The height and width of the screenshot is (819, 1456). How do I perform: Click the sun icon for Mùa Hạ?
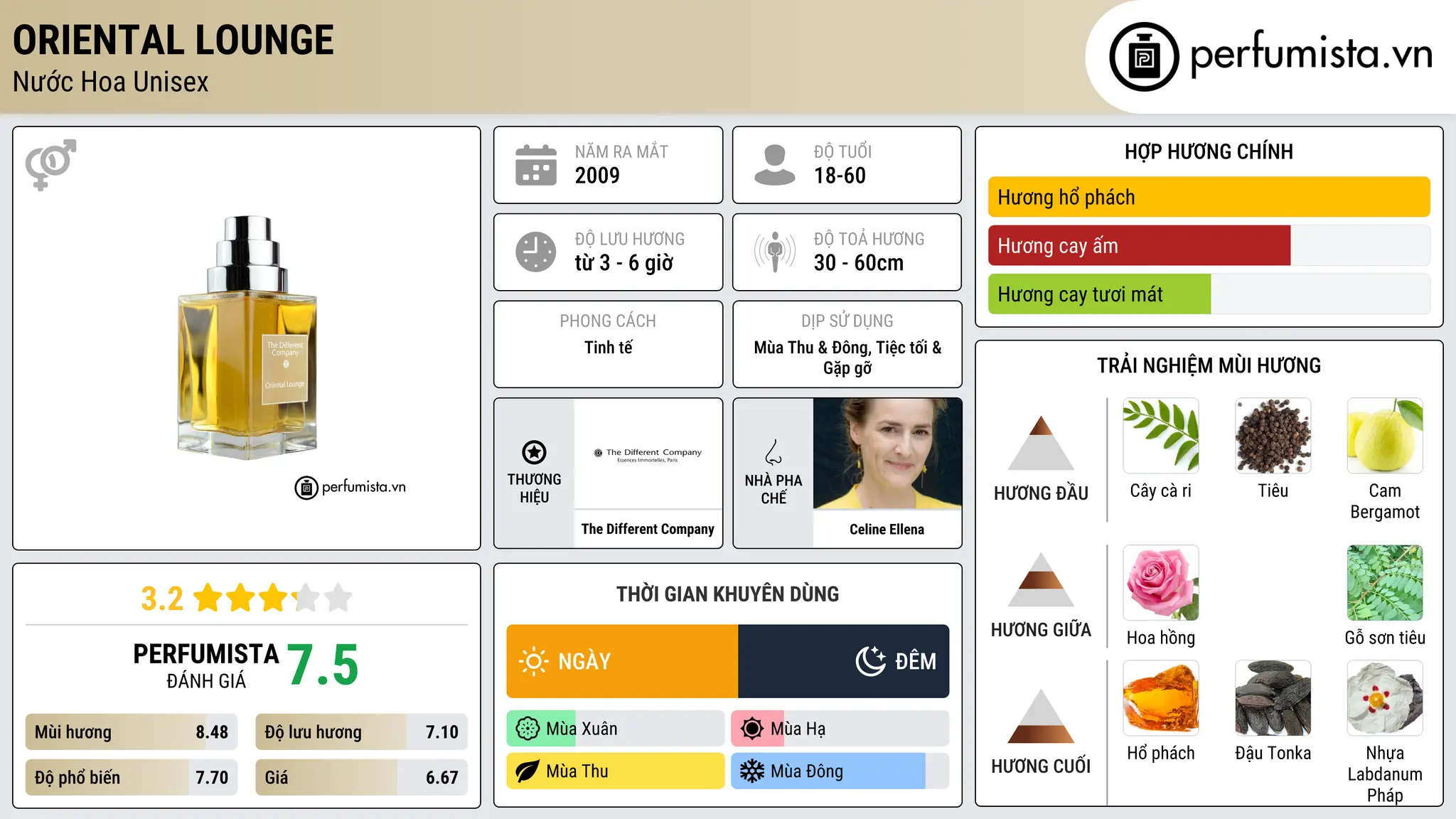[x=752, y=729]
